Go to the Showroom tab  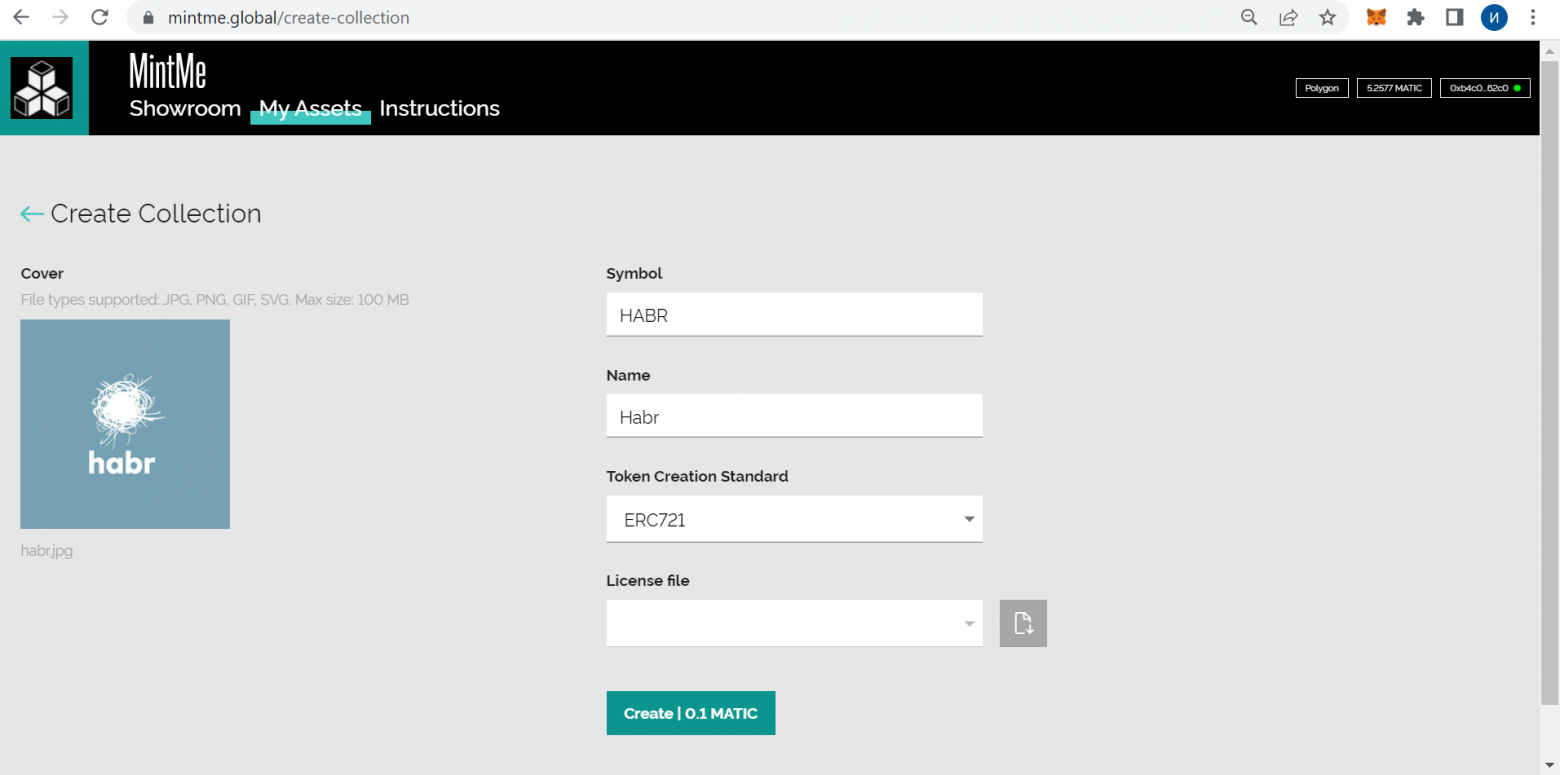[x=185, y=108]
